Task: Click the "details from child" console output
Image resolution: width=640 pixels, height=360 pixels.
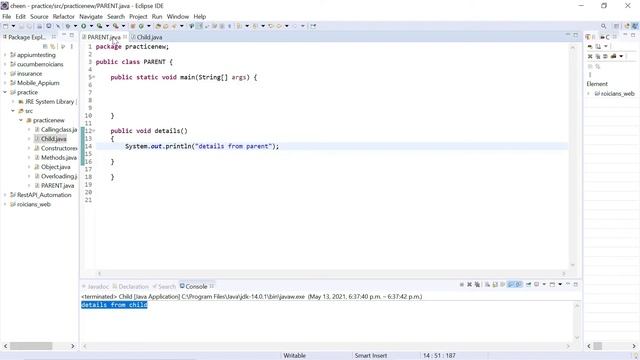Action: [x=114, y=305]
